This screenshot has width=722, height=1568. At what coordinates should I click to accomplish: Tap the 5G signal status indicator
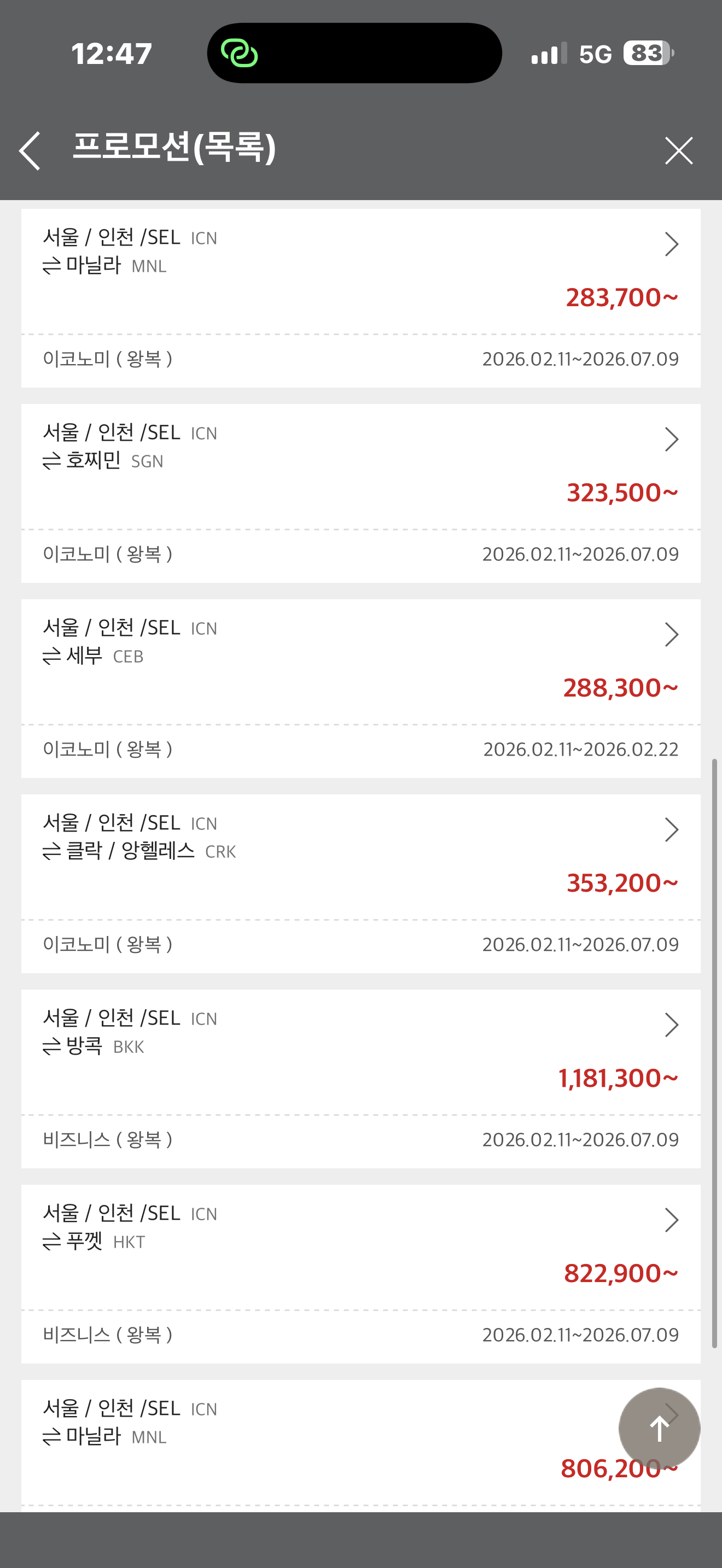tap(595, 54)
